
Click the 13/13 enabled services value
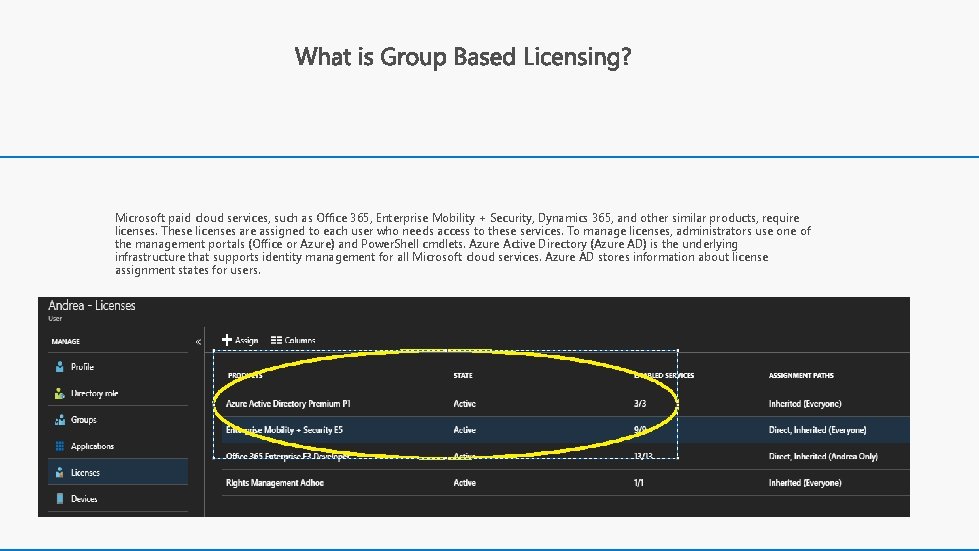point(643,456)
